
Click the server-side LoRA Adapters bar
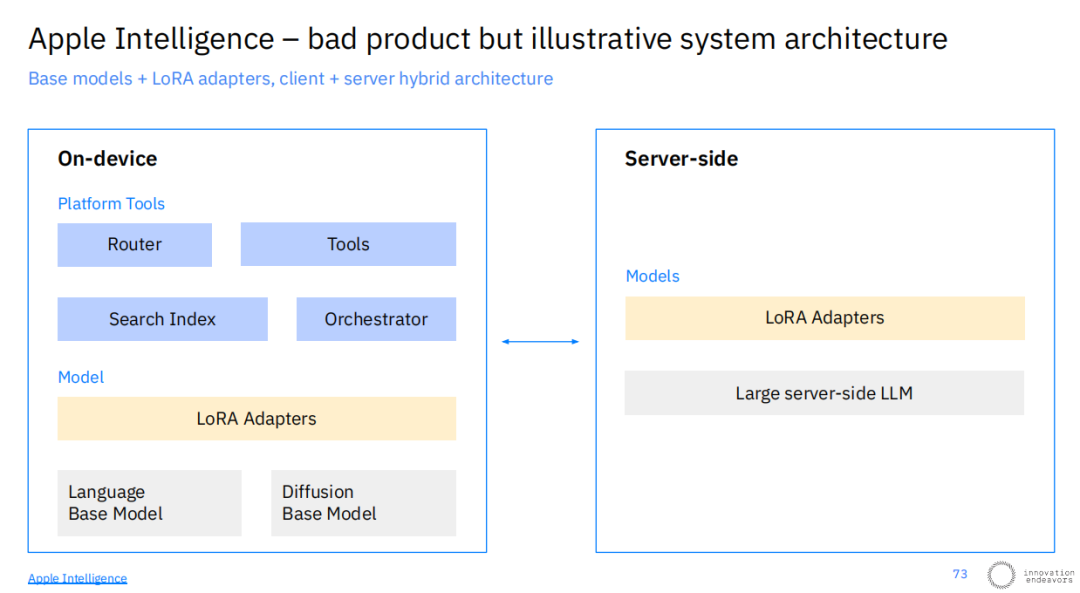pyautogui.click(x=824, y=318)
